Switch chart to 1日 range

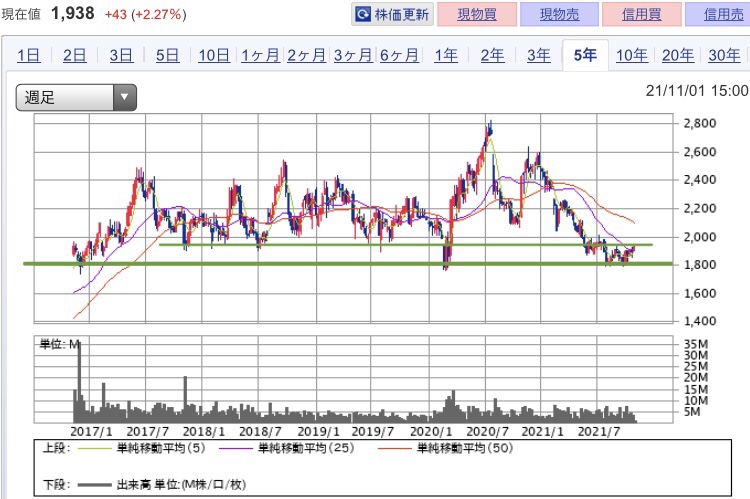tap(29, 55)
